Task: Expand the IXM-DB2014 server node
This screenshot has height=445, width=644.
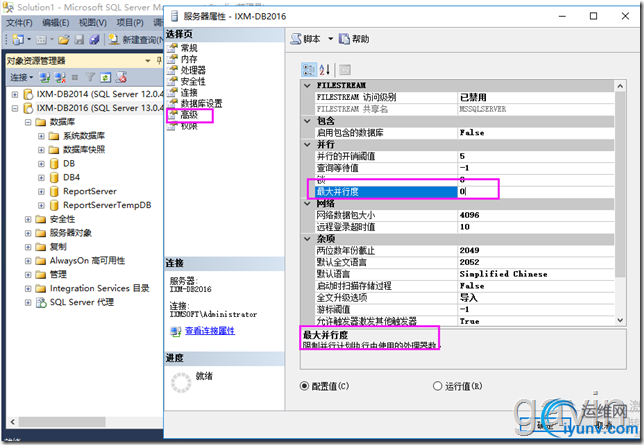Action: (x=15, y=95)
